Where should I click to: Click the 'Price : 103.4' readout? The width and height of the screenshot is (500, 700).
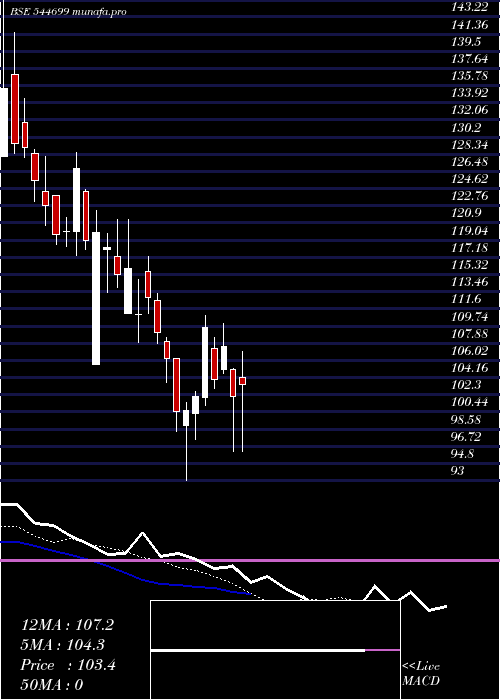click(x=68, y=665)
